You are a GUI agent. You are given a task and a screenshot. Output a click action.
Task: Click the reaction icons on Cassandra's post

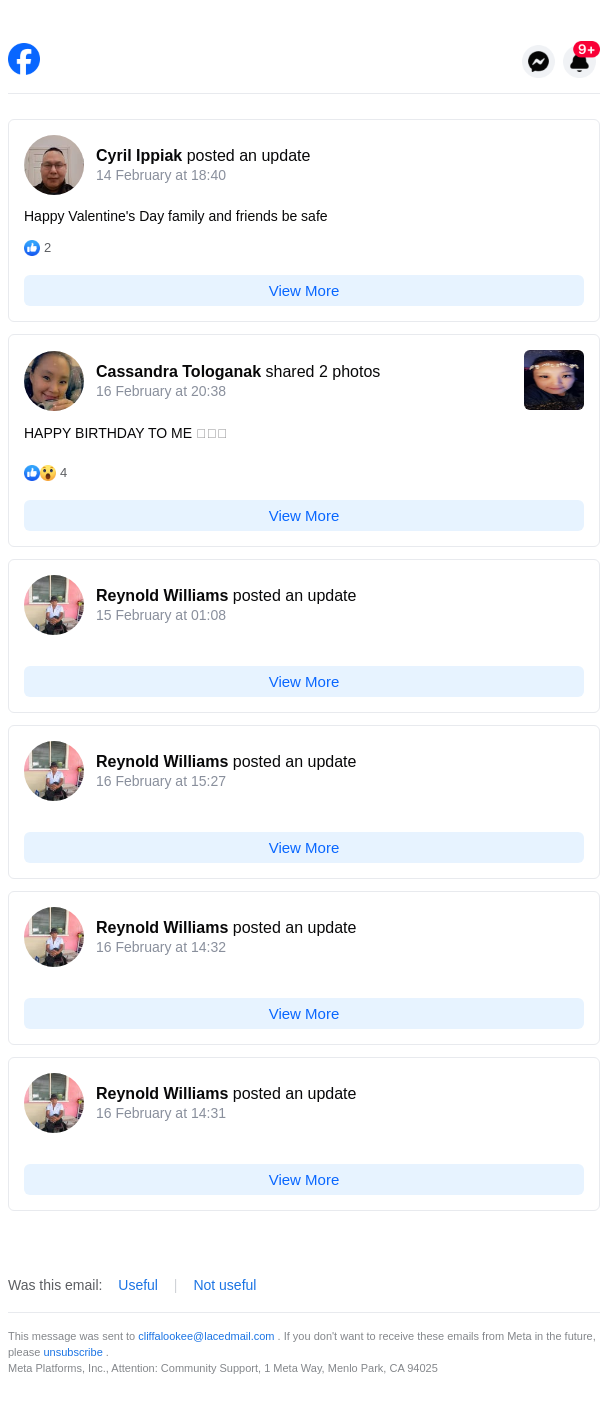coord(40,473)
